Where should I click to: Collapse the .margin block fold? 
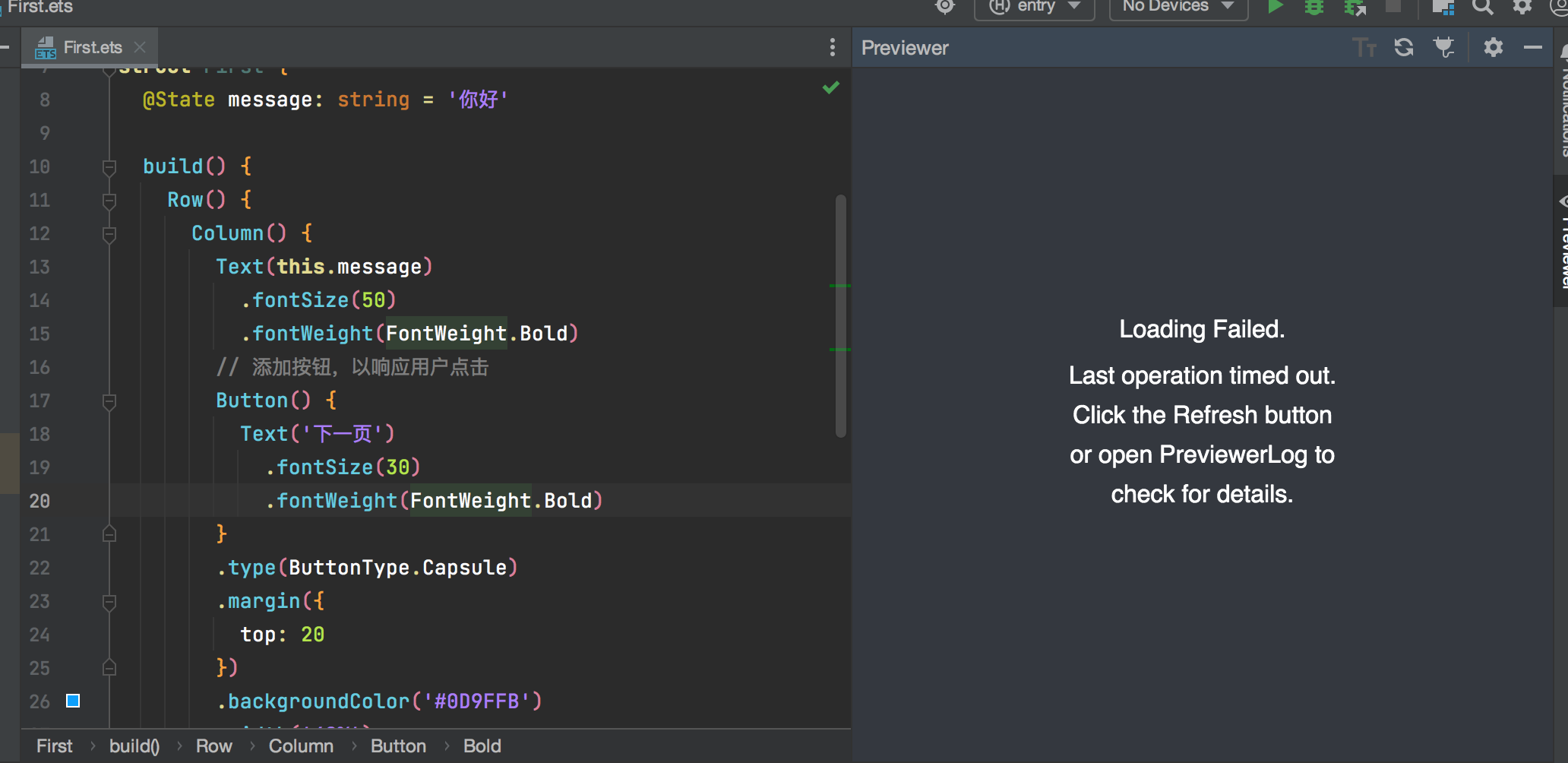point(109,602)
